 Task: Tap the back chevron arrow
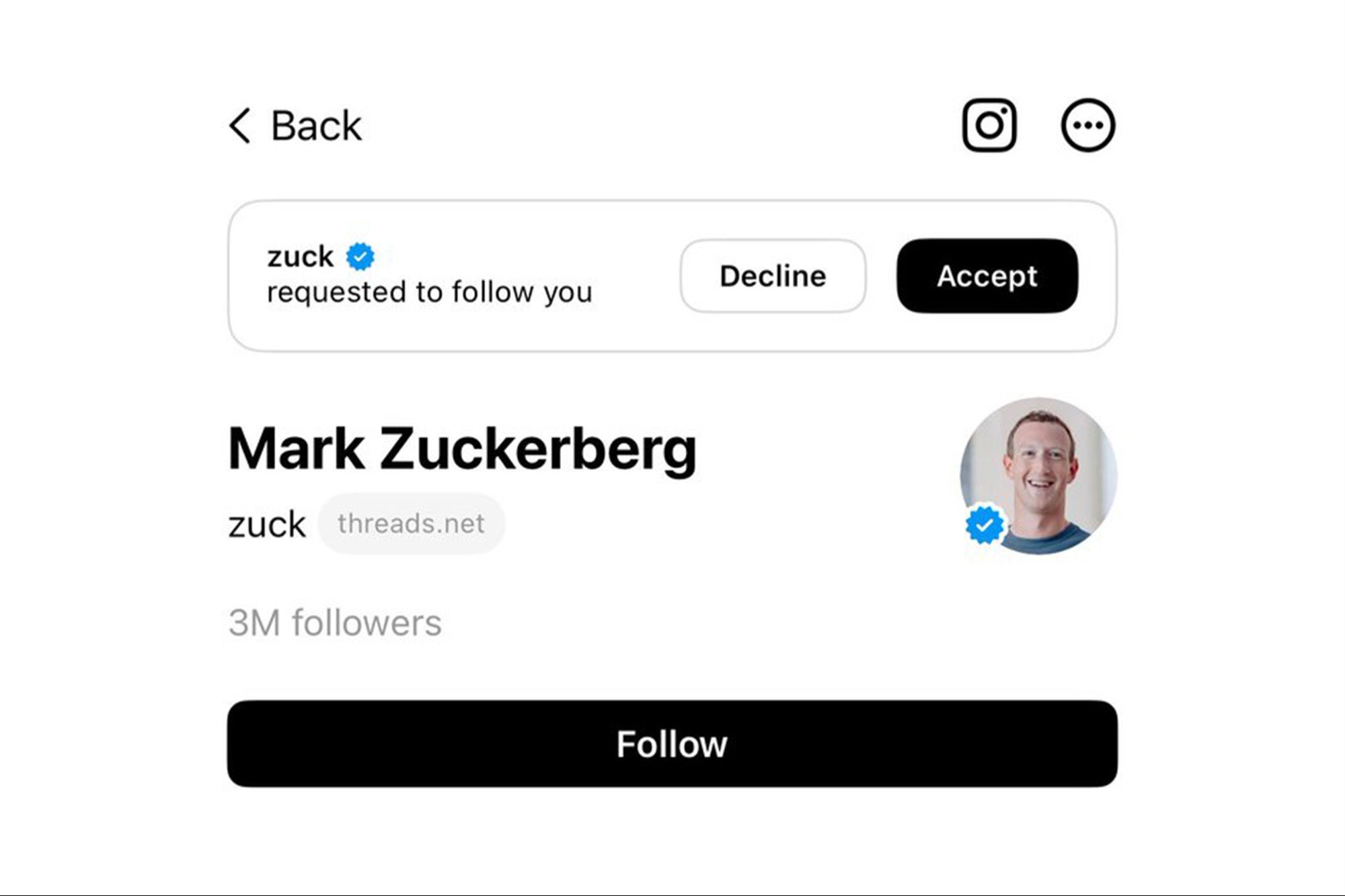tap(240, 126)
